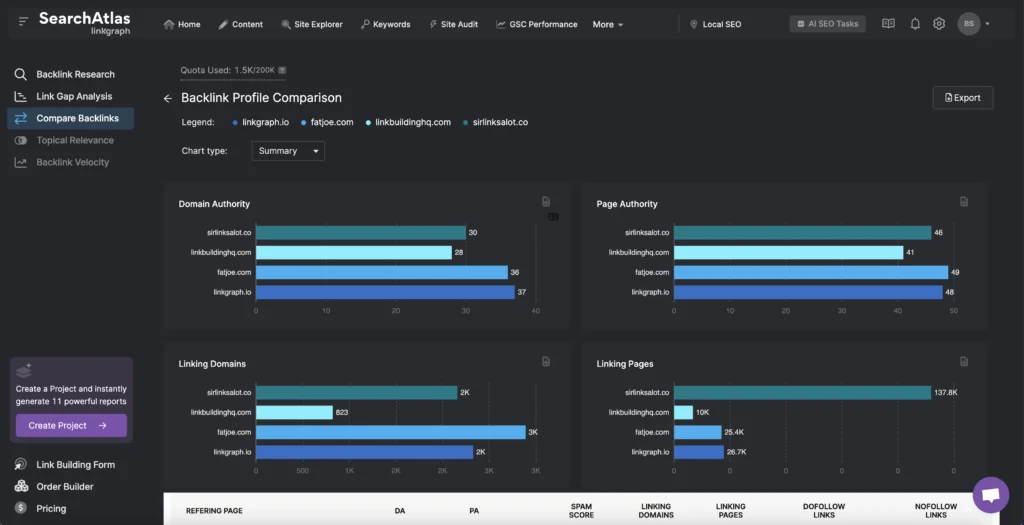
Task: Click the Order Builder cubes icon
Action: click(x=21, y=486)
